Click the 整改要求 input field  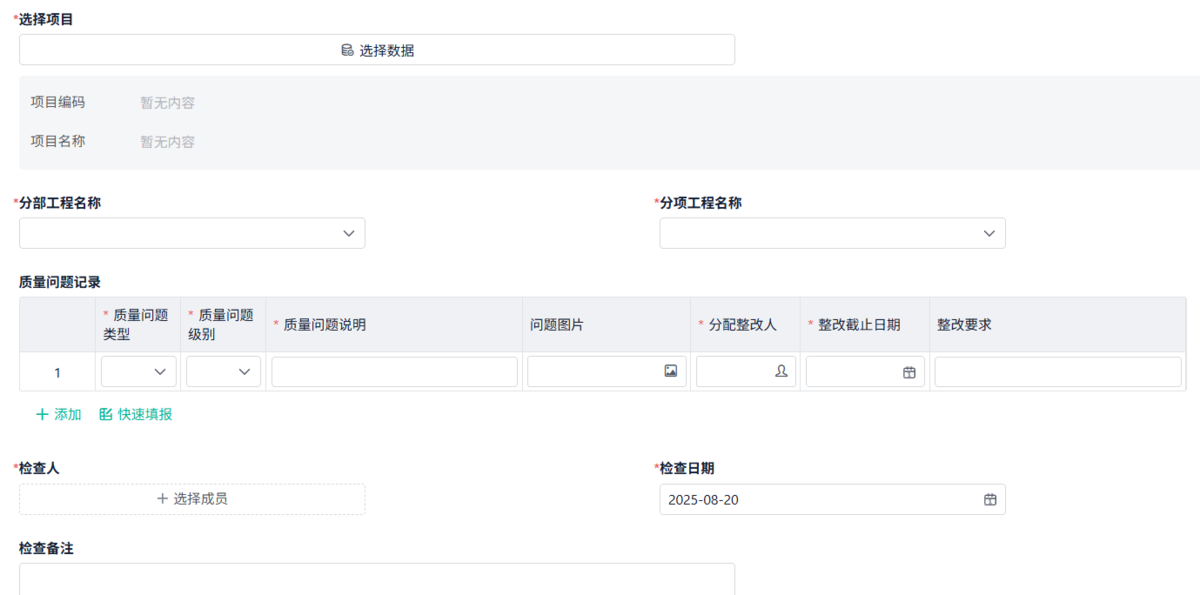pyautogui.click(x=1057, y=371)
